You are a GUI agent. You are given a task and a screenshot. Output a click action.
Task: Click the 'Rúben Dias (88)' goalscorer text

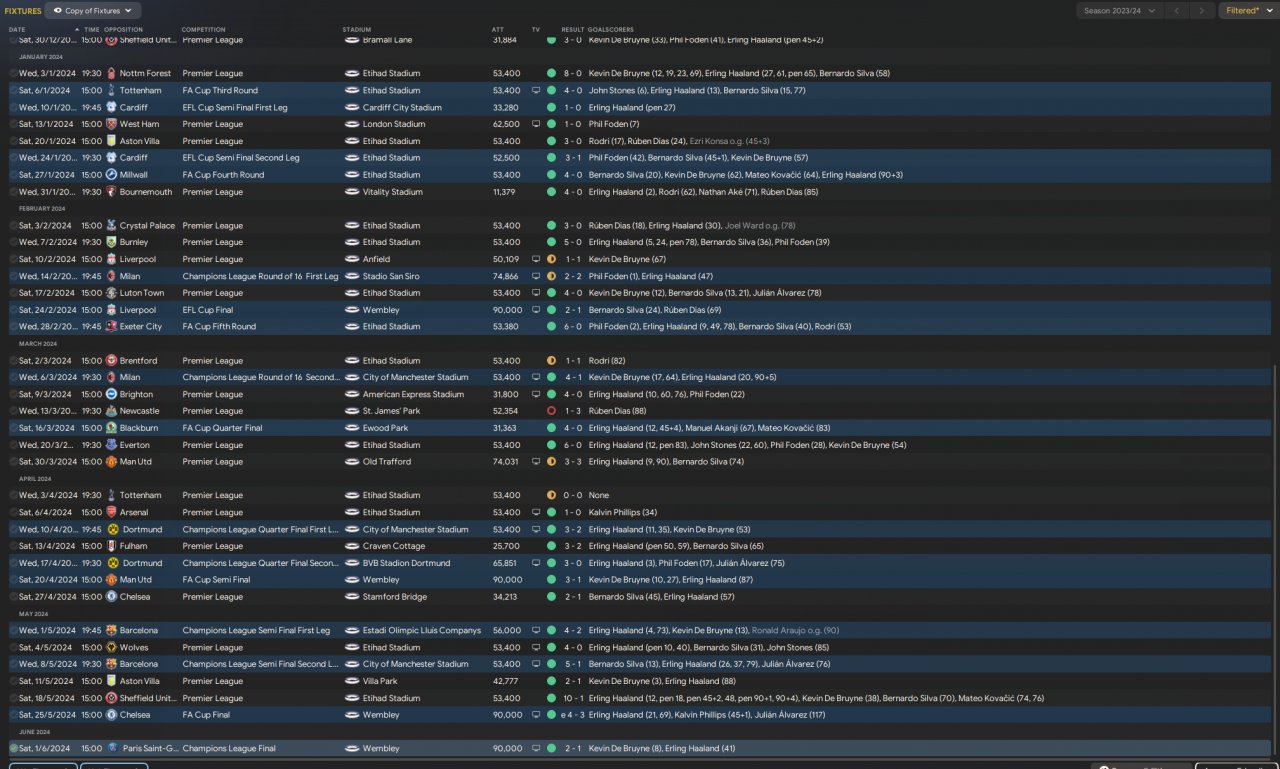[619, 411]
